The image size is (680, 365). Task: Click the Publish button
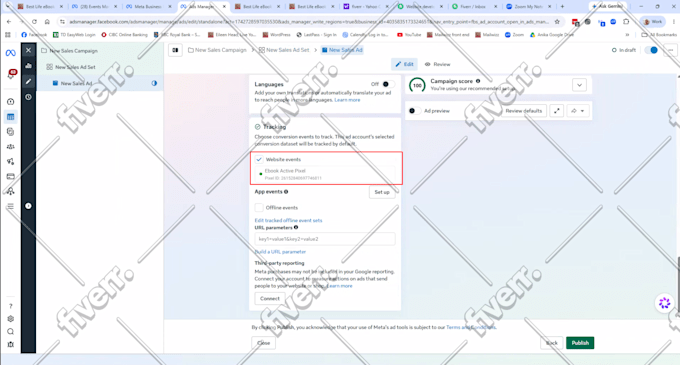[580, 343]
